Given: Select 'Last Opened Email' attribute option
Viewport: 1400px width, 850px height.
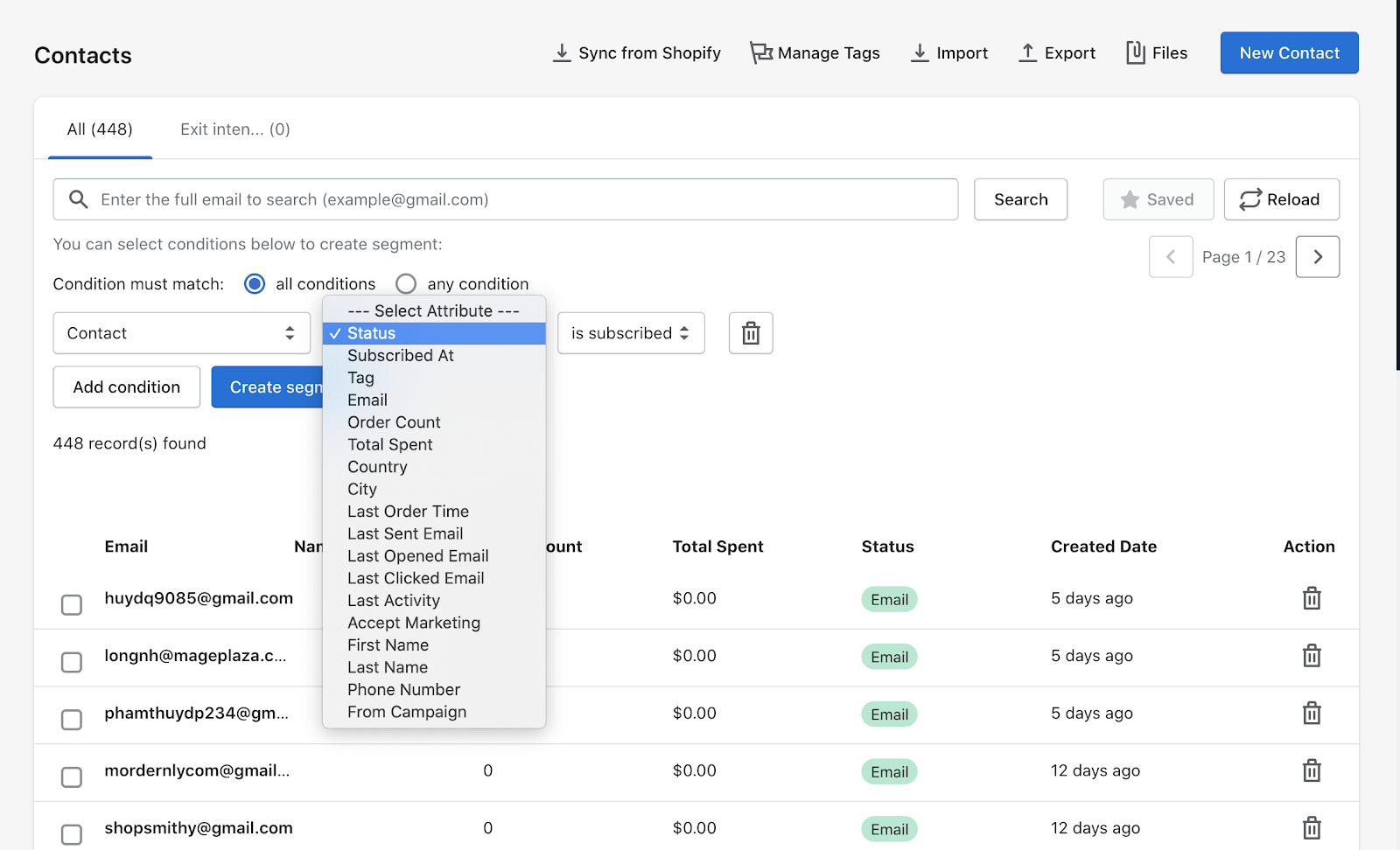Looking at the screenshot, I should coord(417,556).
